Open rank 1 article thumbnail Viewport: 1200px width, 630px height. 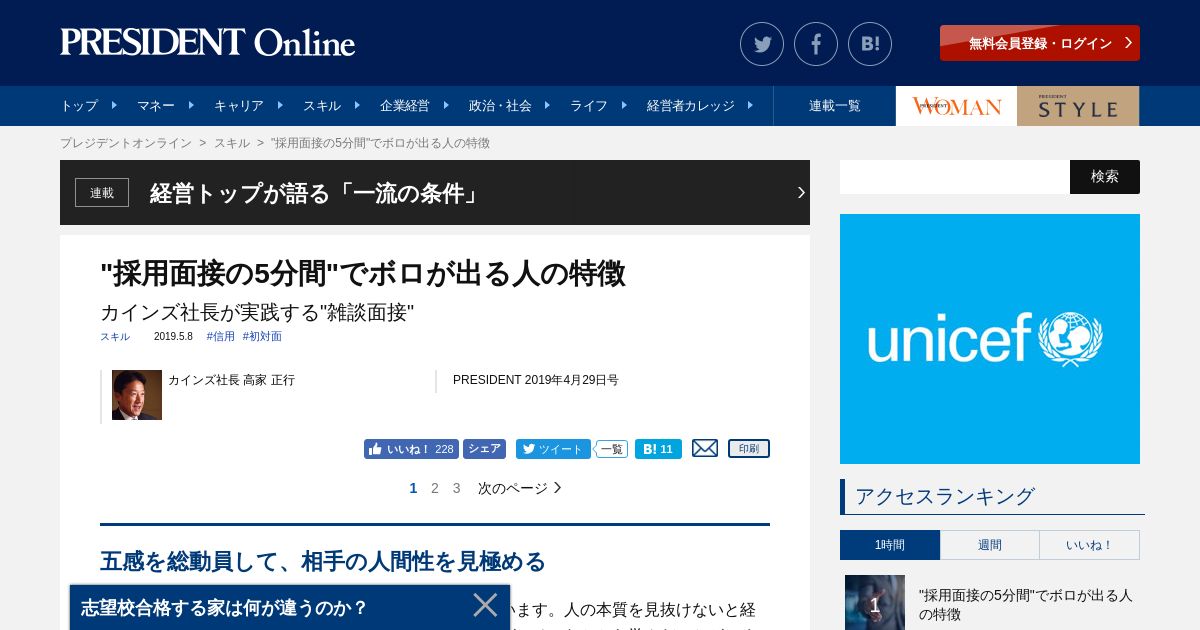coord(875,602)
